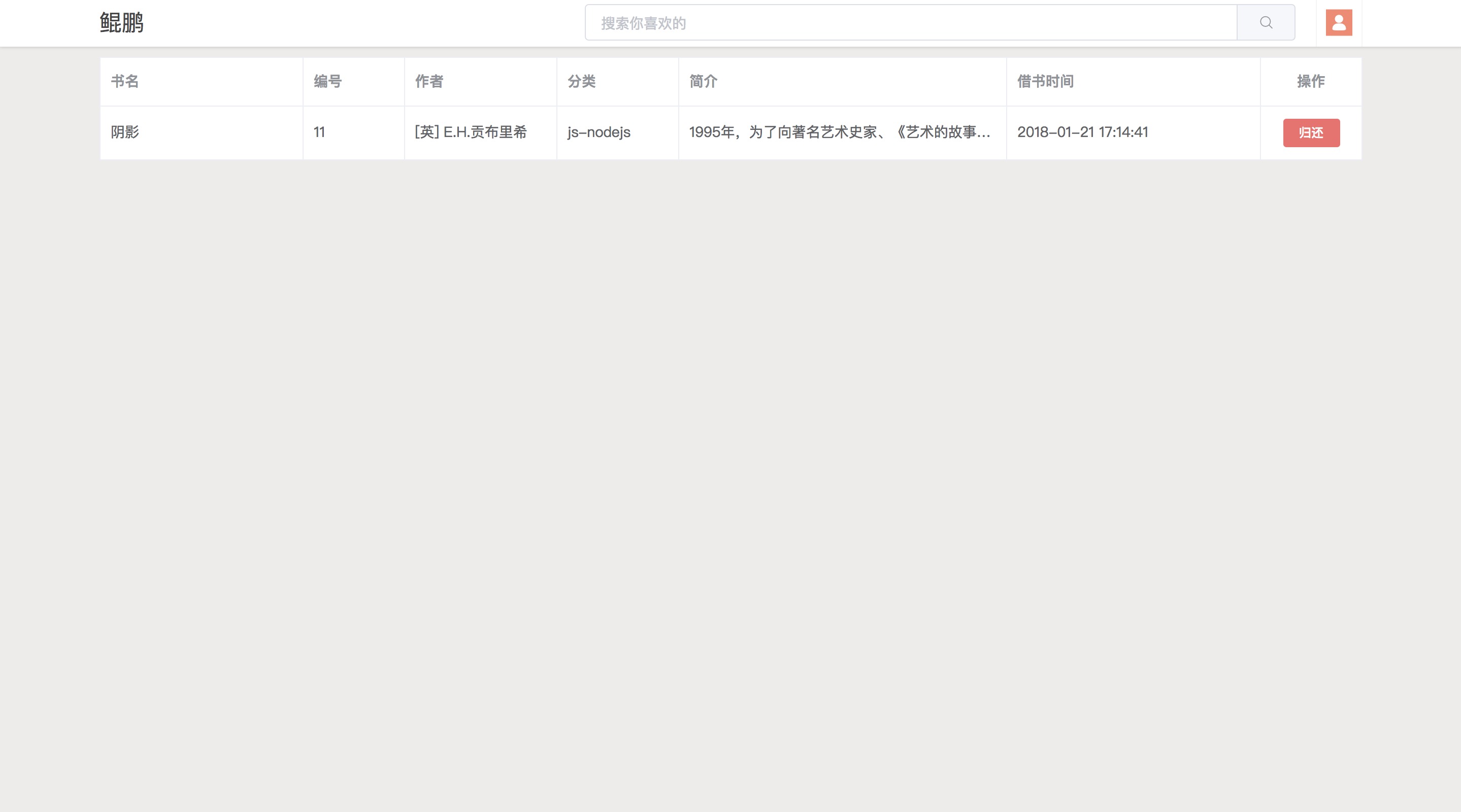The height and width of the screenshot is (812, 1461).
Task: Click the 操作 column header
Action: [1311, 82]
